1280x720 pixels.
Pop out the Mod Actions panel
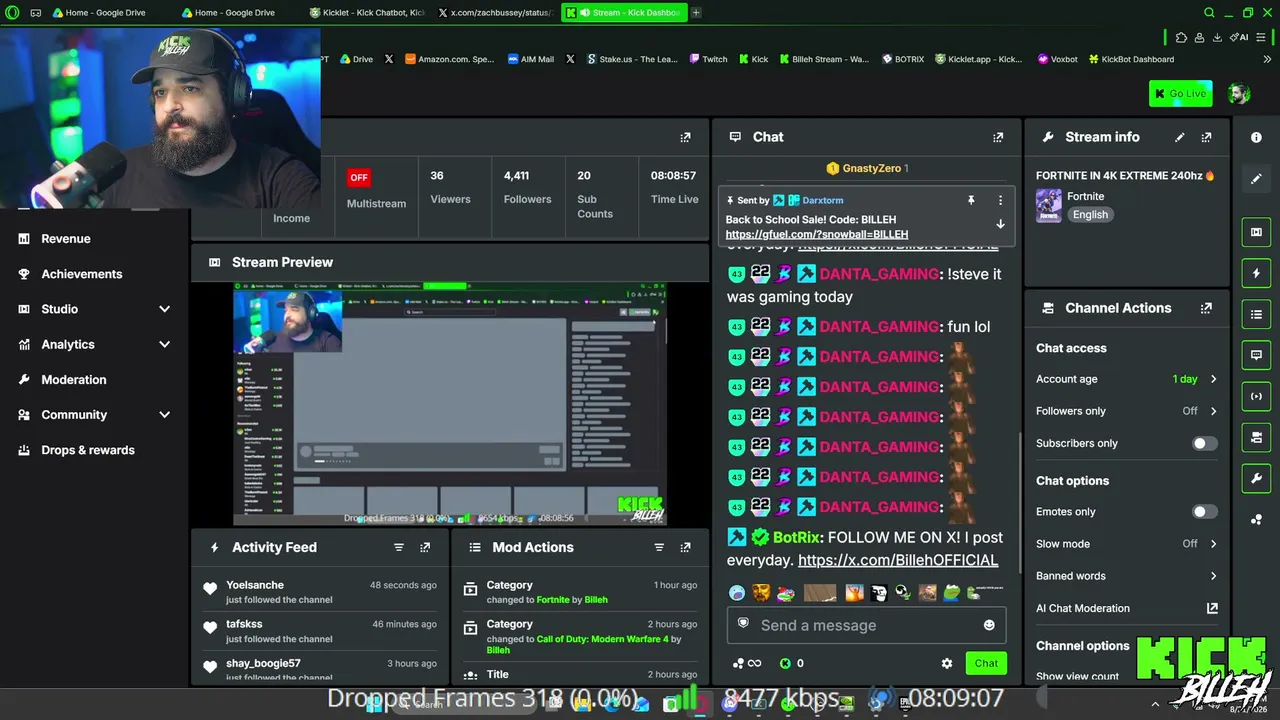point(685,547)
